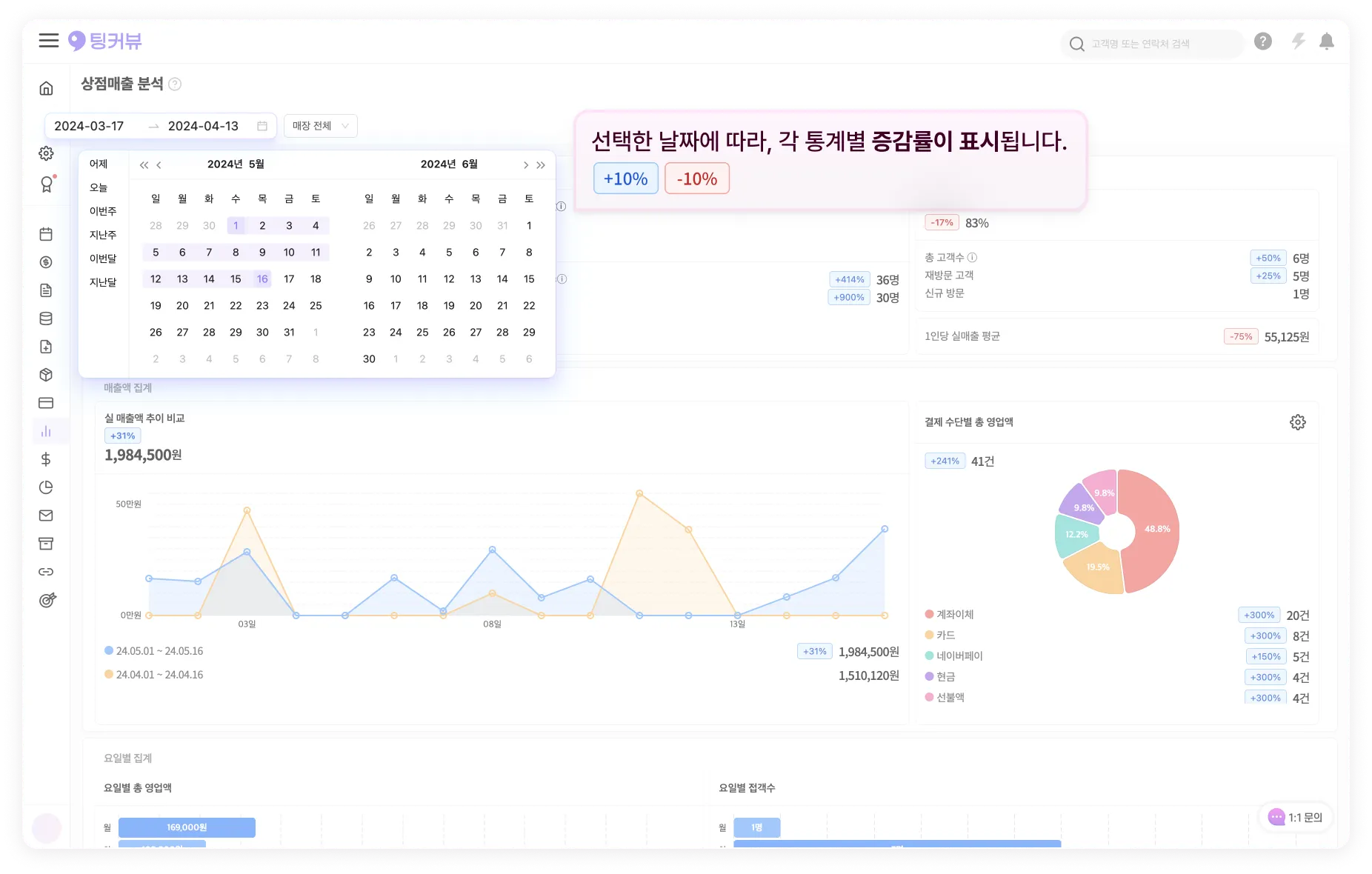Click the 12.2% pie chart slice
1372x874 pixels.
coord(1076,535)
